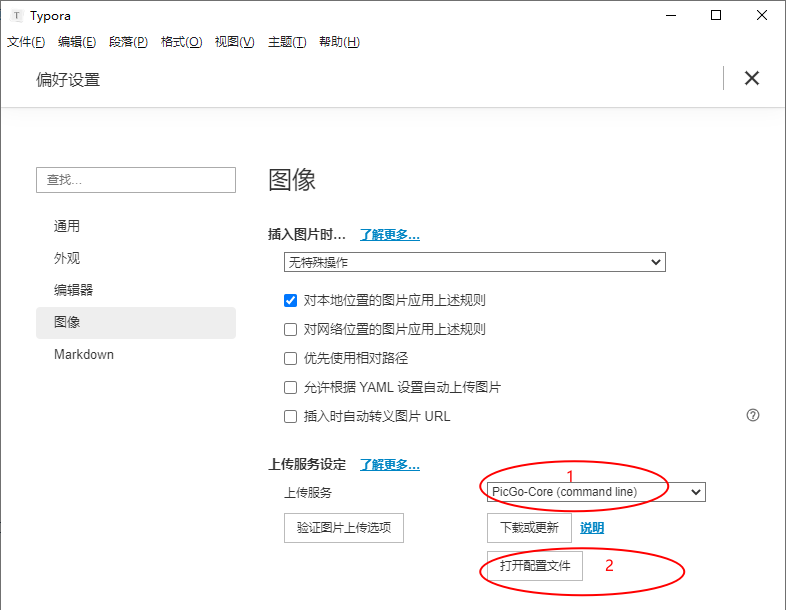
Task: Enable 对网络位置的图片应用上述规则 checkbox
Action: 290,329
